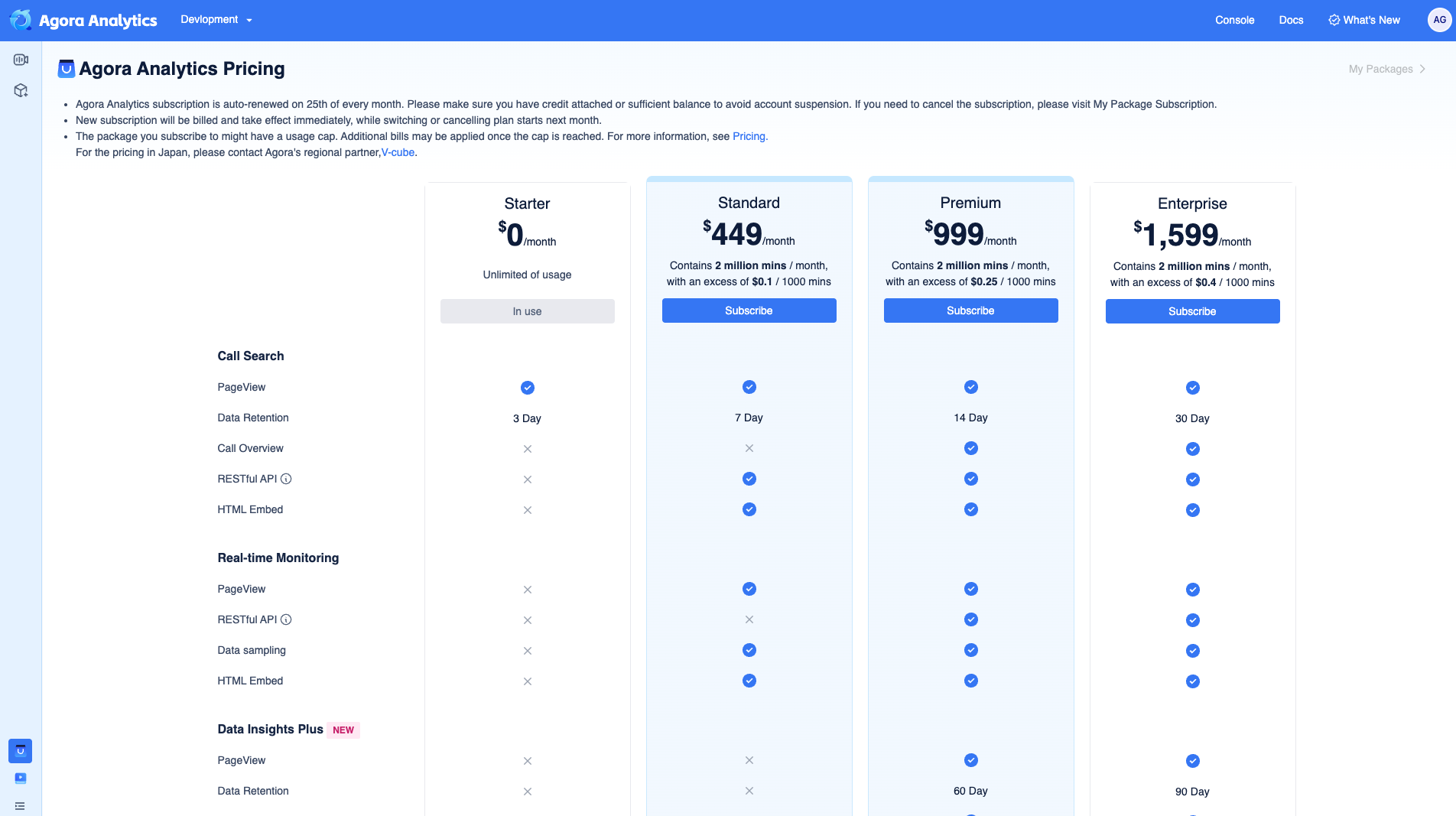Open the cube package sidebar icon

coord(21,90)
